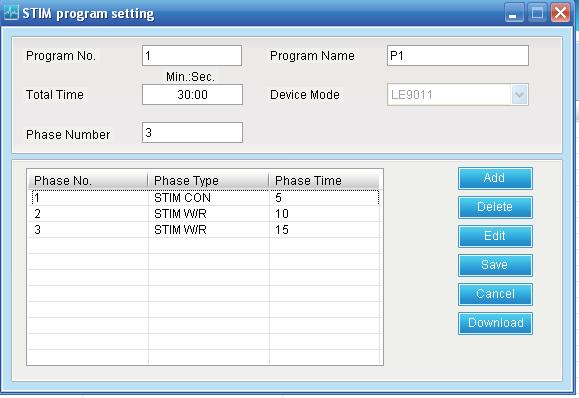The width and height of the screenshot is (579, 398).
Task: Click Phase Time value 10
Action: coord(282,214)
